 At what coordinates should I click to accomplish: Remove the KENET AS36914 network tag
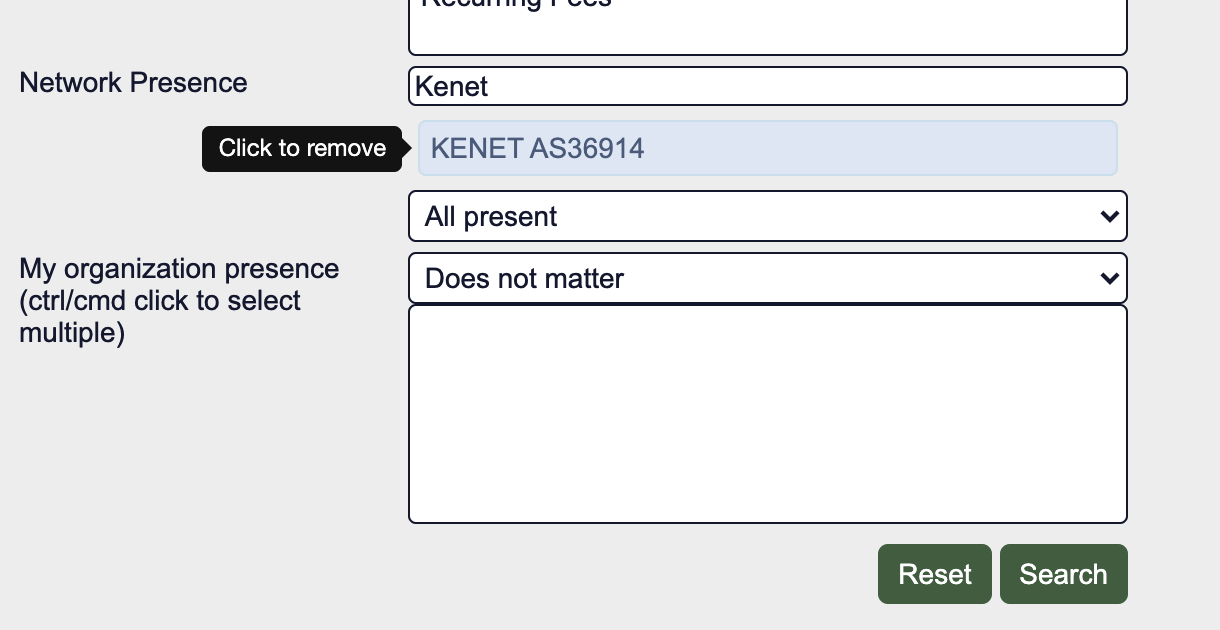767,148
